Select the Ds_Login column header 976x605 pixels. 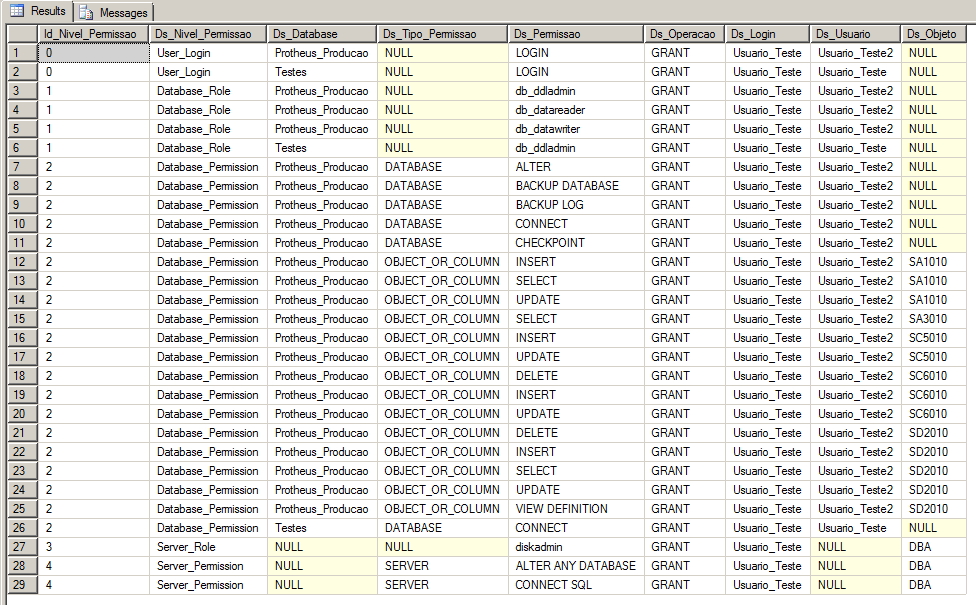[765, 33]
